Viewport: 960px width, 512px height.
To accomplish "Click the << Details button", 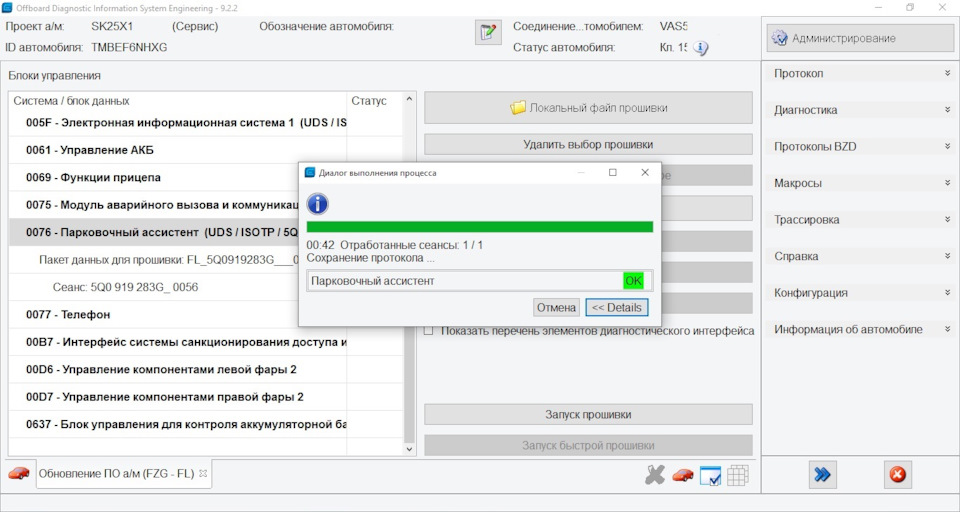I will (617, 307).
